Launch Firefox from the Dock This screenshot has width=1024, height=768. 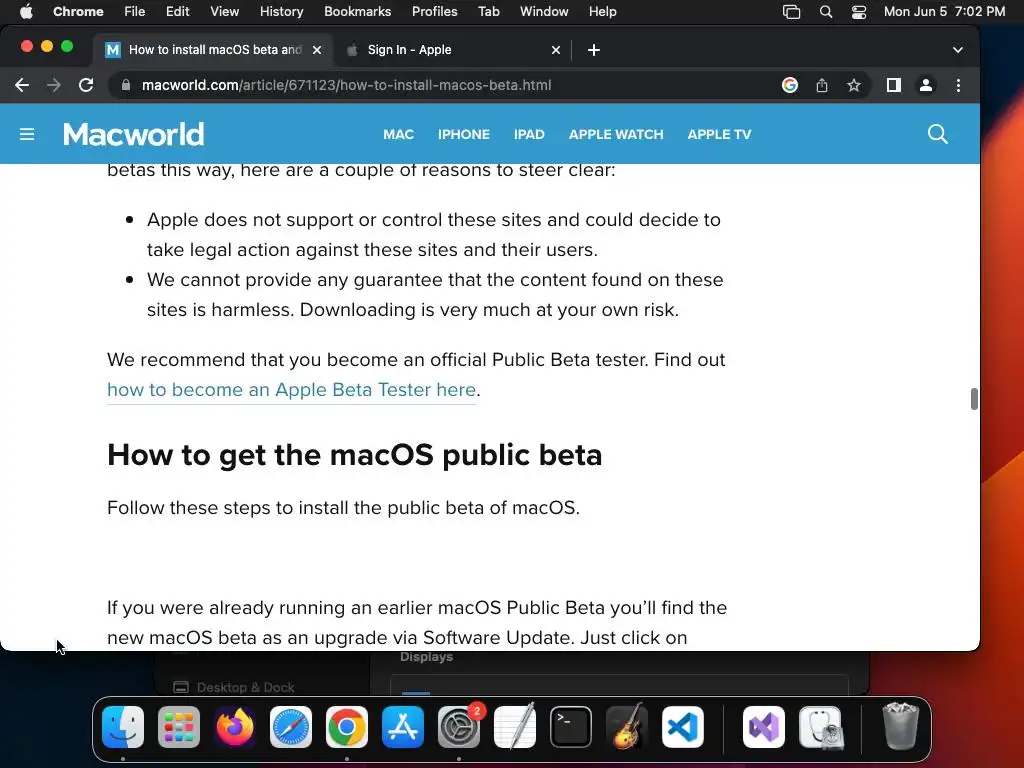pos(235,727)
